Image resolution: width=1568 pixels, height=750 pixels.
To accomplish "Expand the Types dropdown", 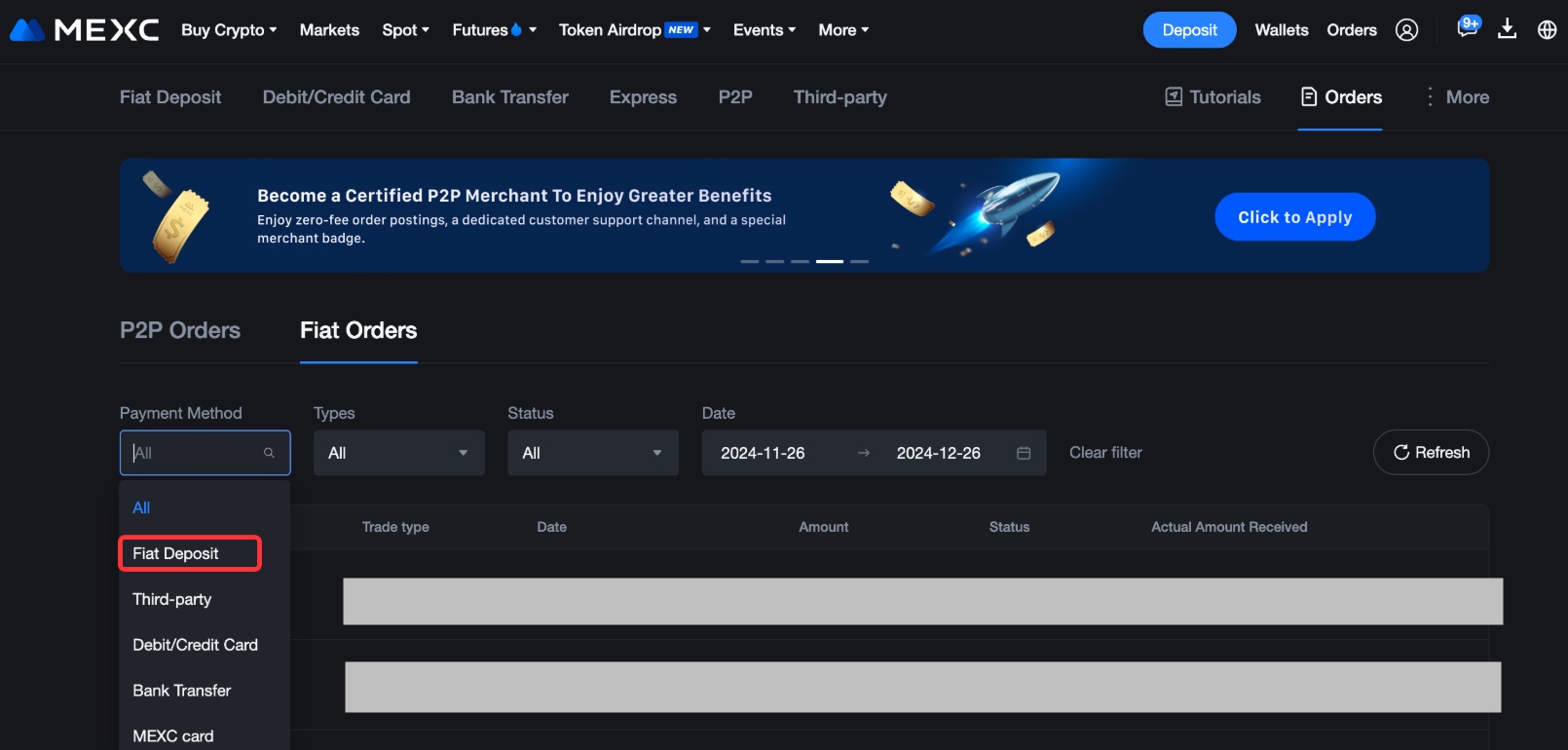I will tap(398, 453).
